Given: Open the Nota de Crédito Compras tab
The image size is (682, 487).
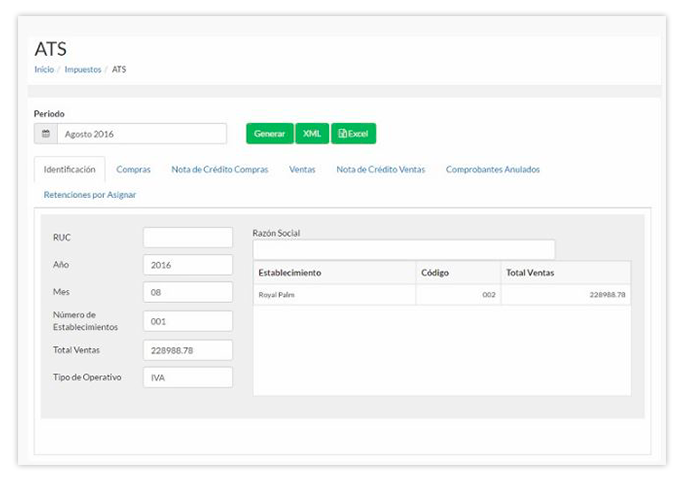Looking at the screenshot, I should tap(220, 170).
